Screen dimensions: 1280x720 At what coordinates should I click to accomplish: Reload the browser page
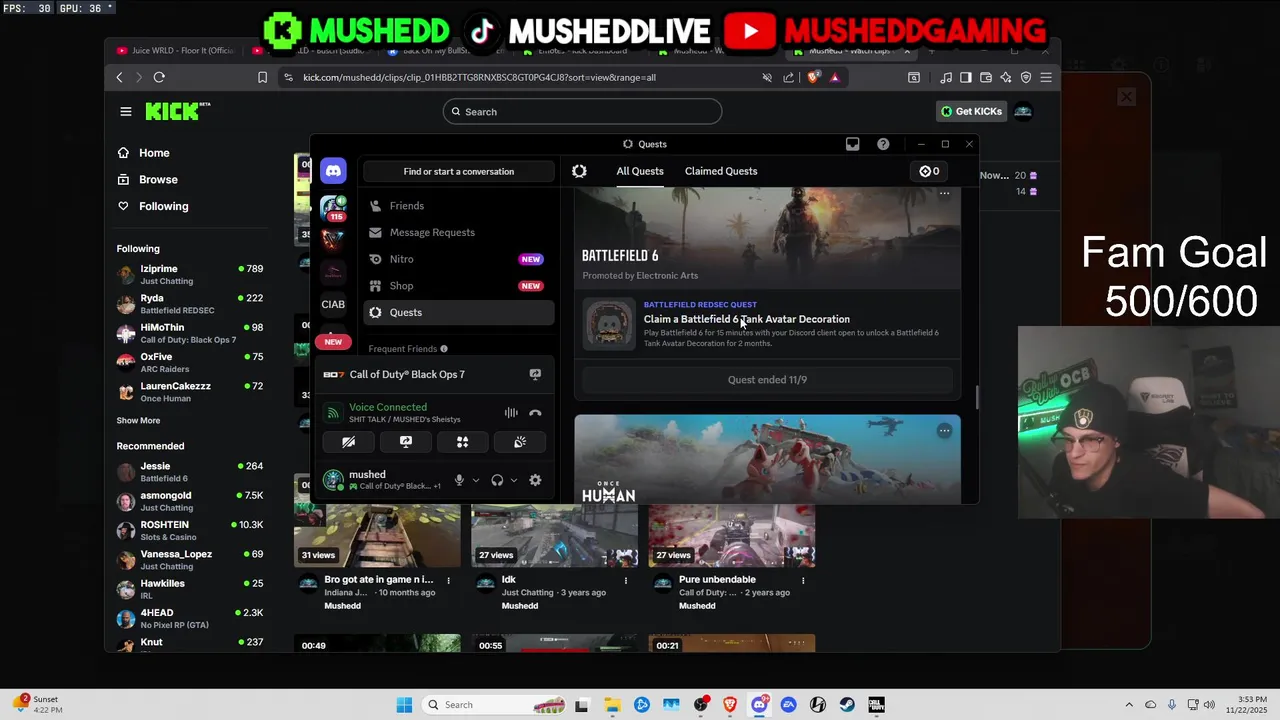click(159, 77)
